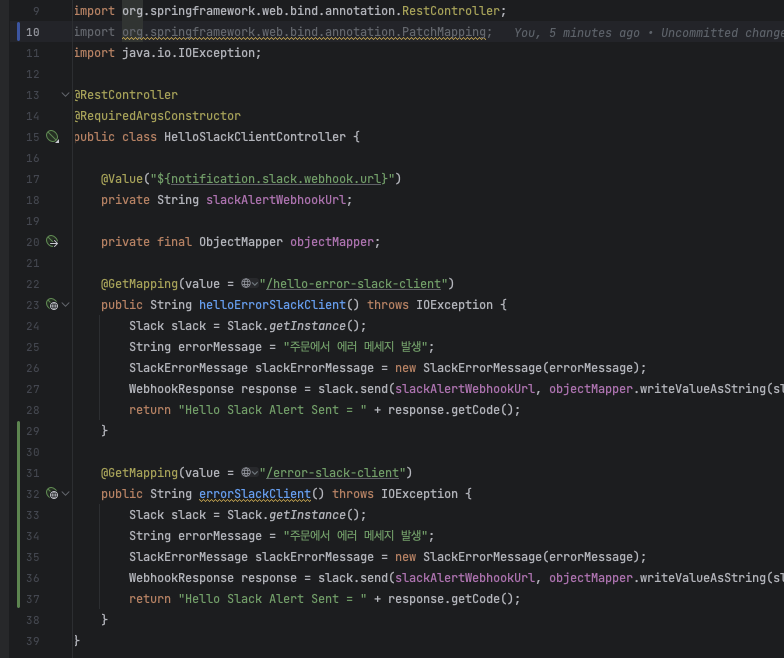The image size is (784, 658).
Task: Click the Korean error string on line 25
Action: coord(356,347)
